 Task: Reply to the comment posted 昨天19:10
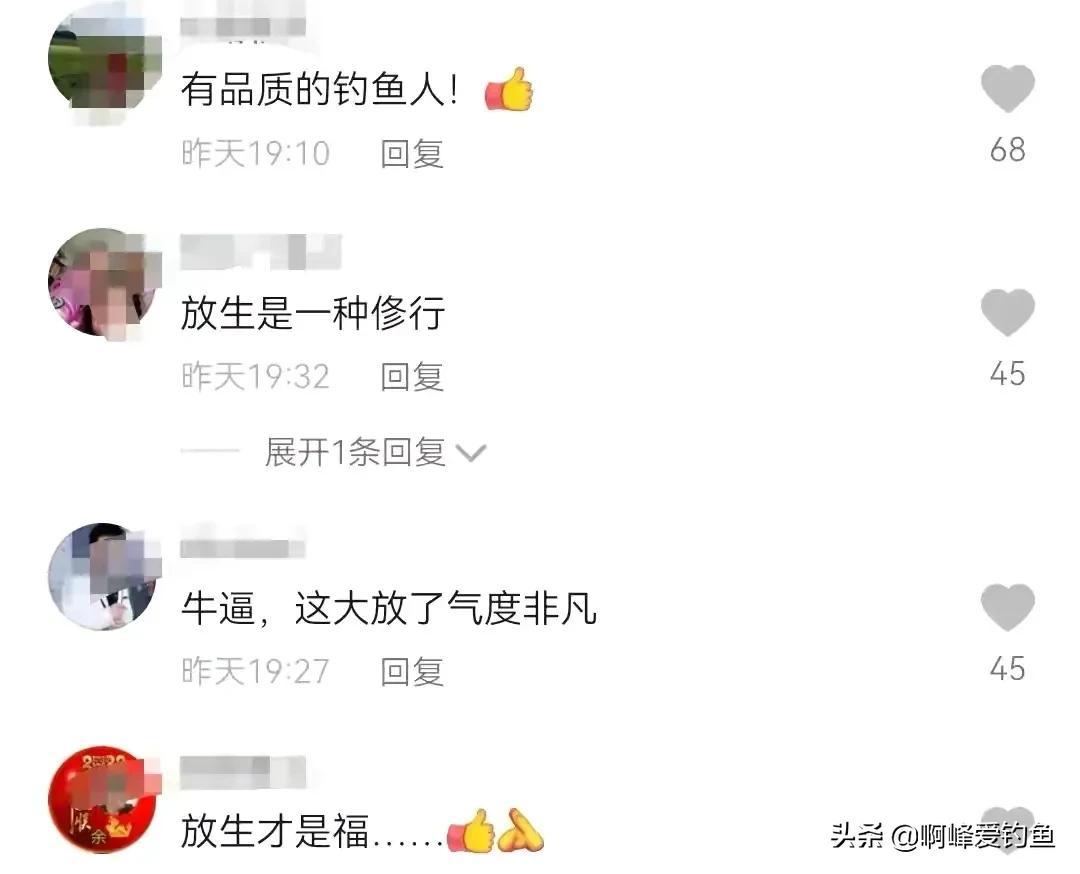coord(412,153)
